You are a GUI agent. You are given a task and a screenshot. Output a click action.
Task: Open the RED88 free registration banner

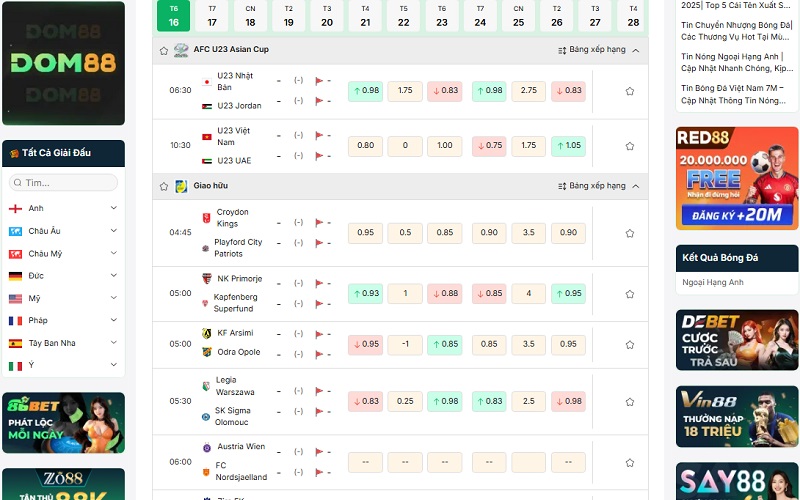(737, 179)
